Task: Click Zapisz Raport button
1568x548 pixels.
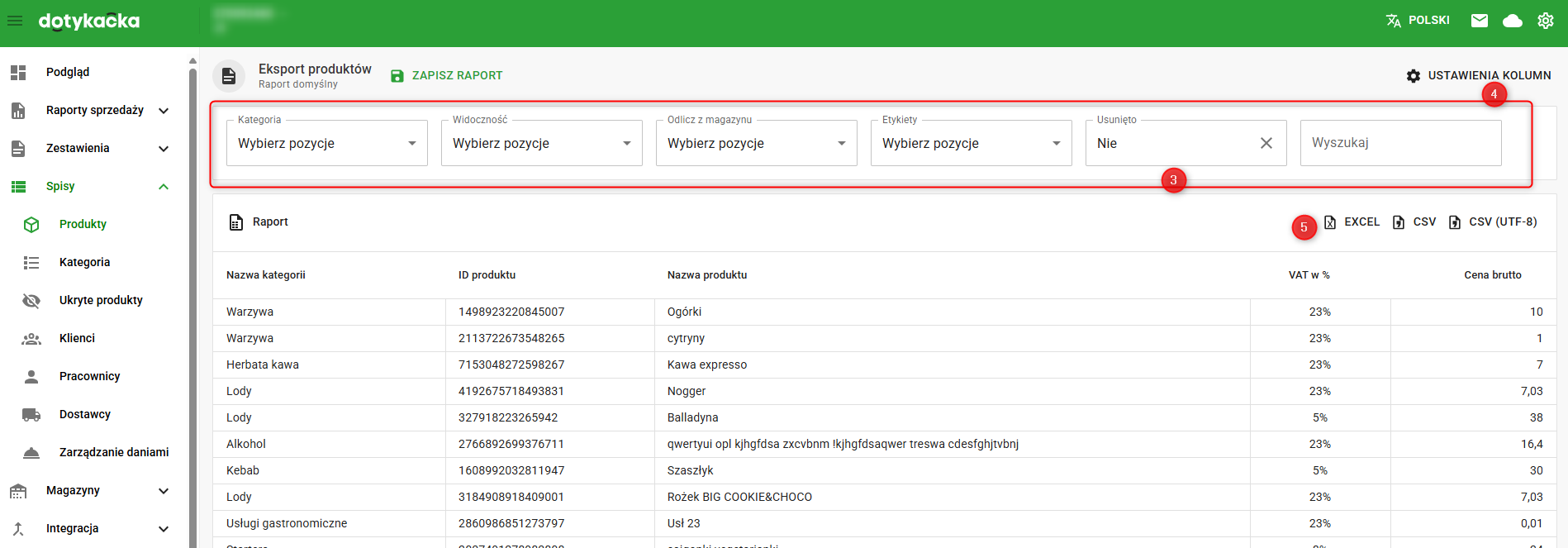Action: (x=447, y=75)
